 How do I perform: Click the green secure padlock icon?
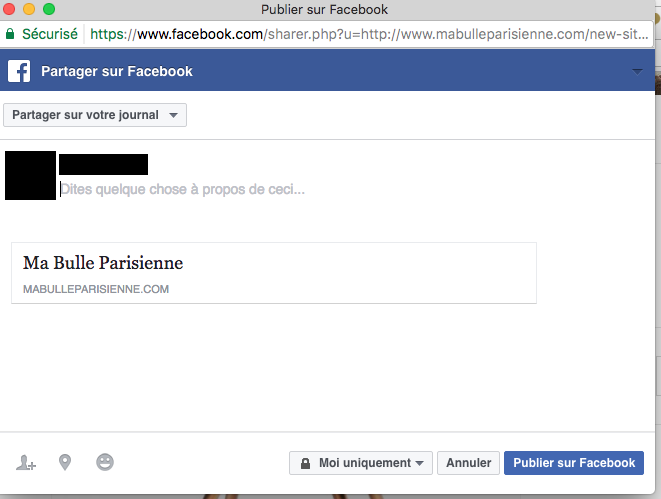10,34
